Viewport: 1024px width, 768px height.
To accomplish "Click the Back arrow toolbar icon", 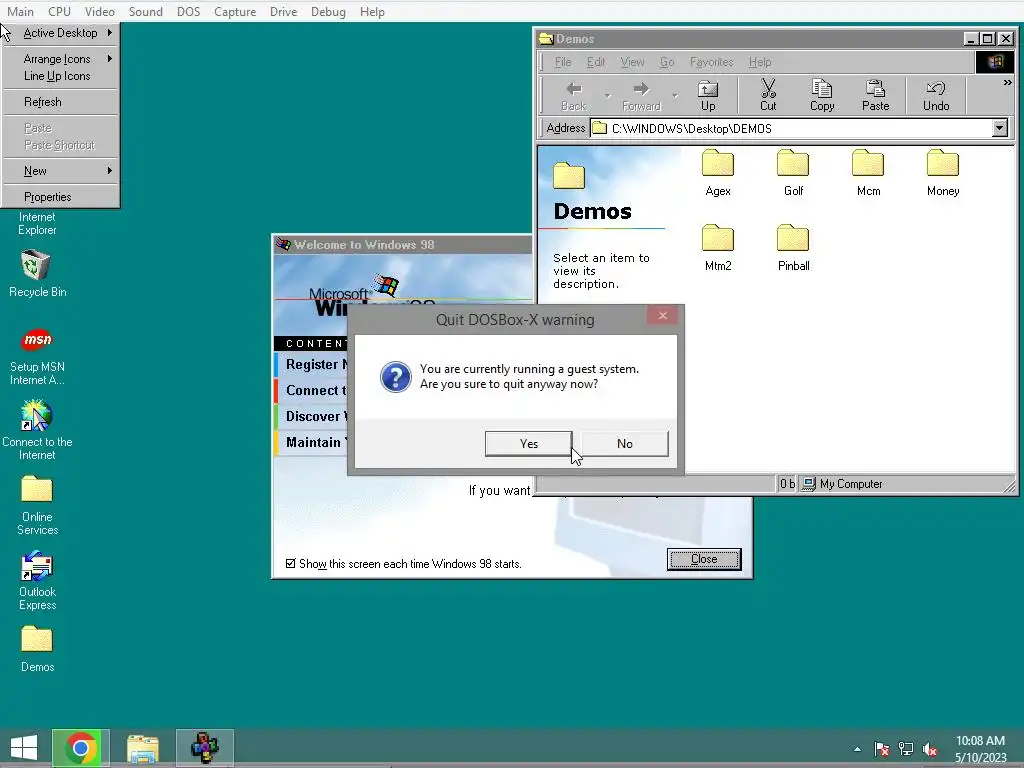I will [573, 95].
